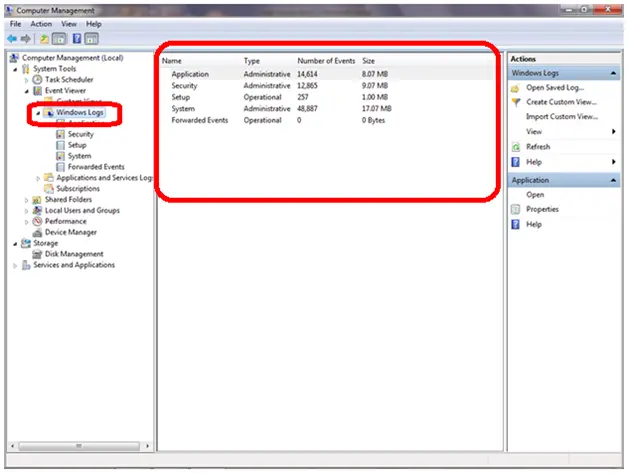Expand the Task Scheduler tree node
The width and height of the screenshot is (628, 473).
pos(27,80)
